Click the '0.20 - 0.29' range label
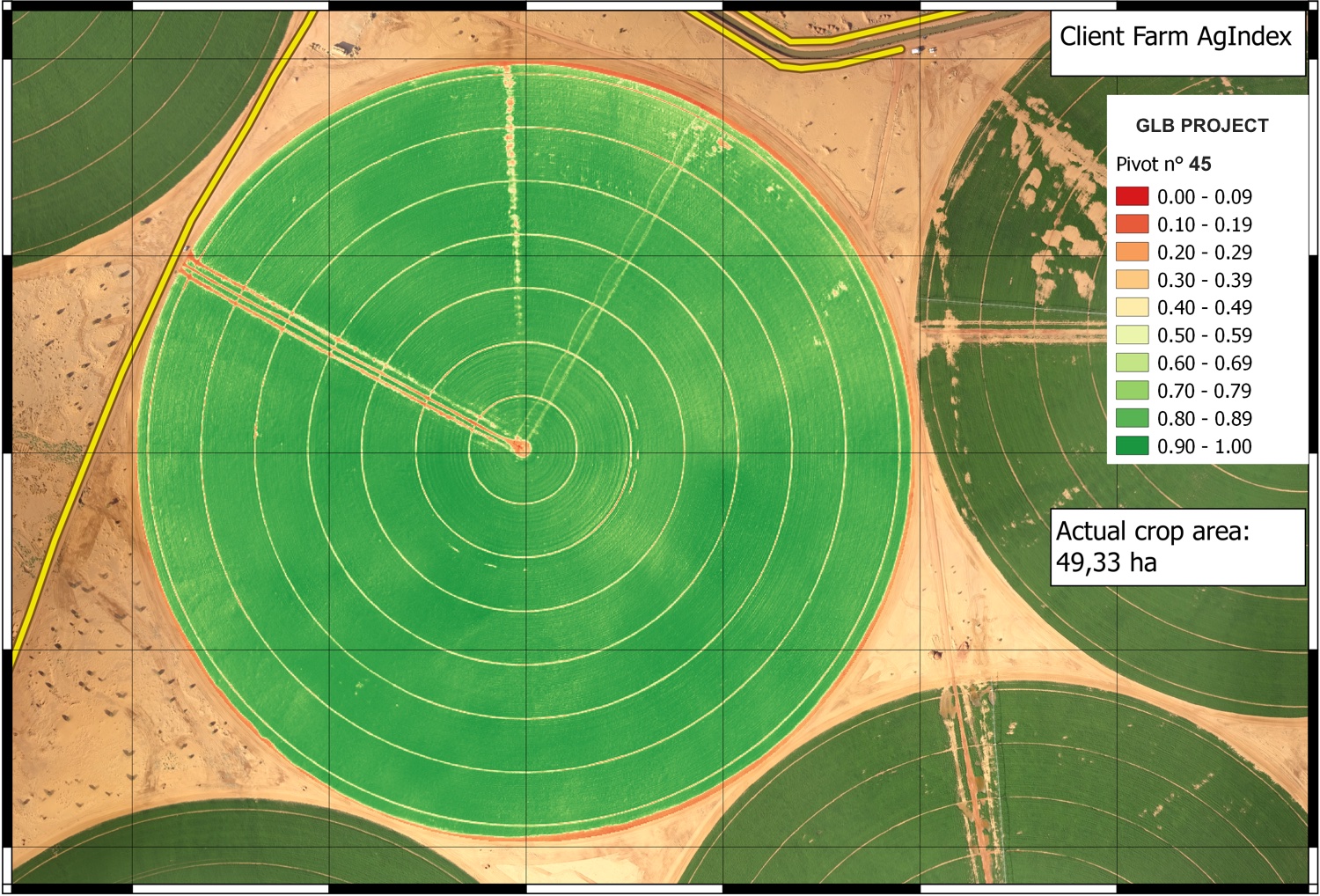 [1205, 253]
